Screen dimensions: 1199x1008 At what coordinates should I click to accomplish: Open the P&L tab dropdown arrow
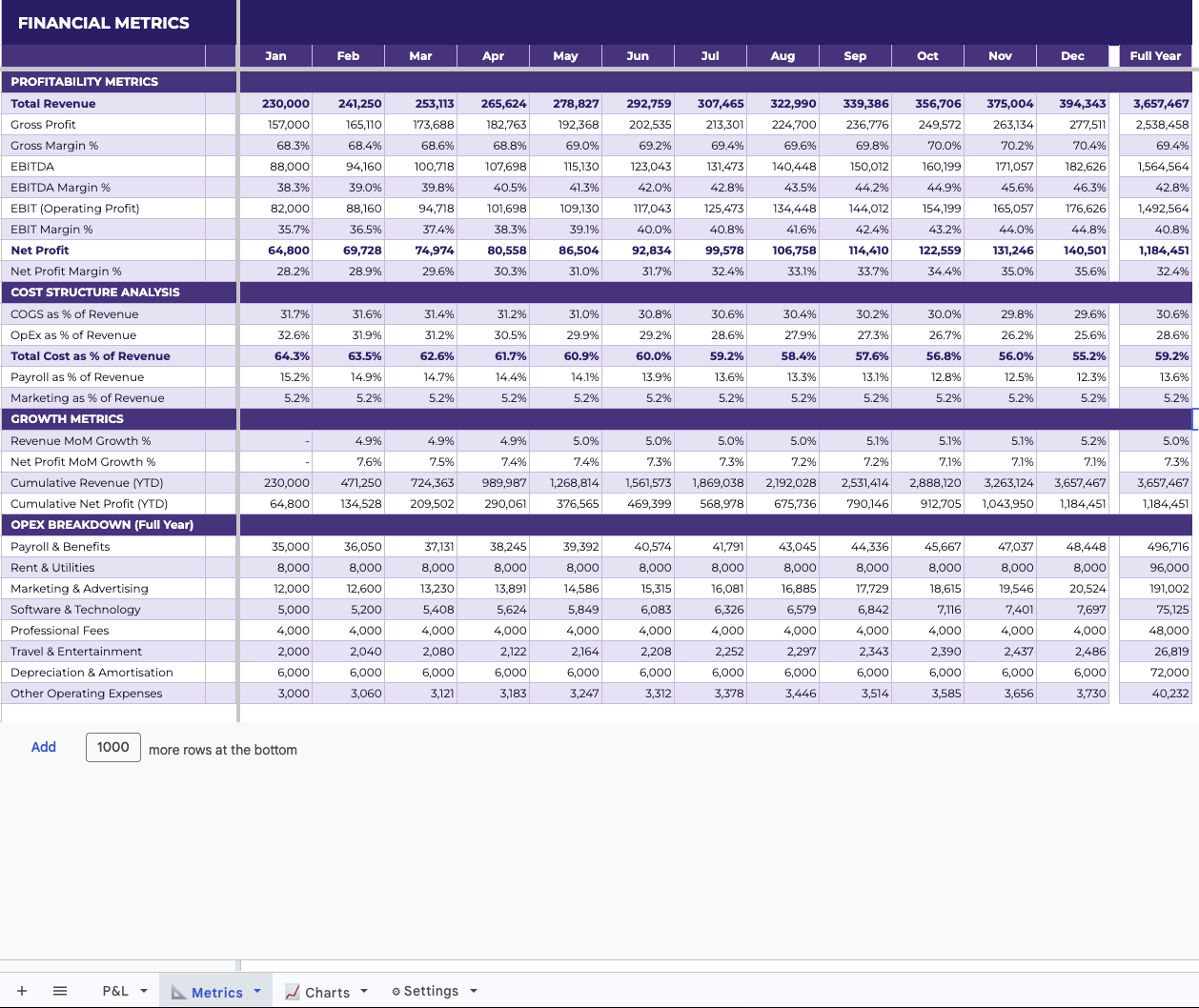point(144,991)
